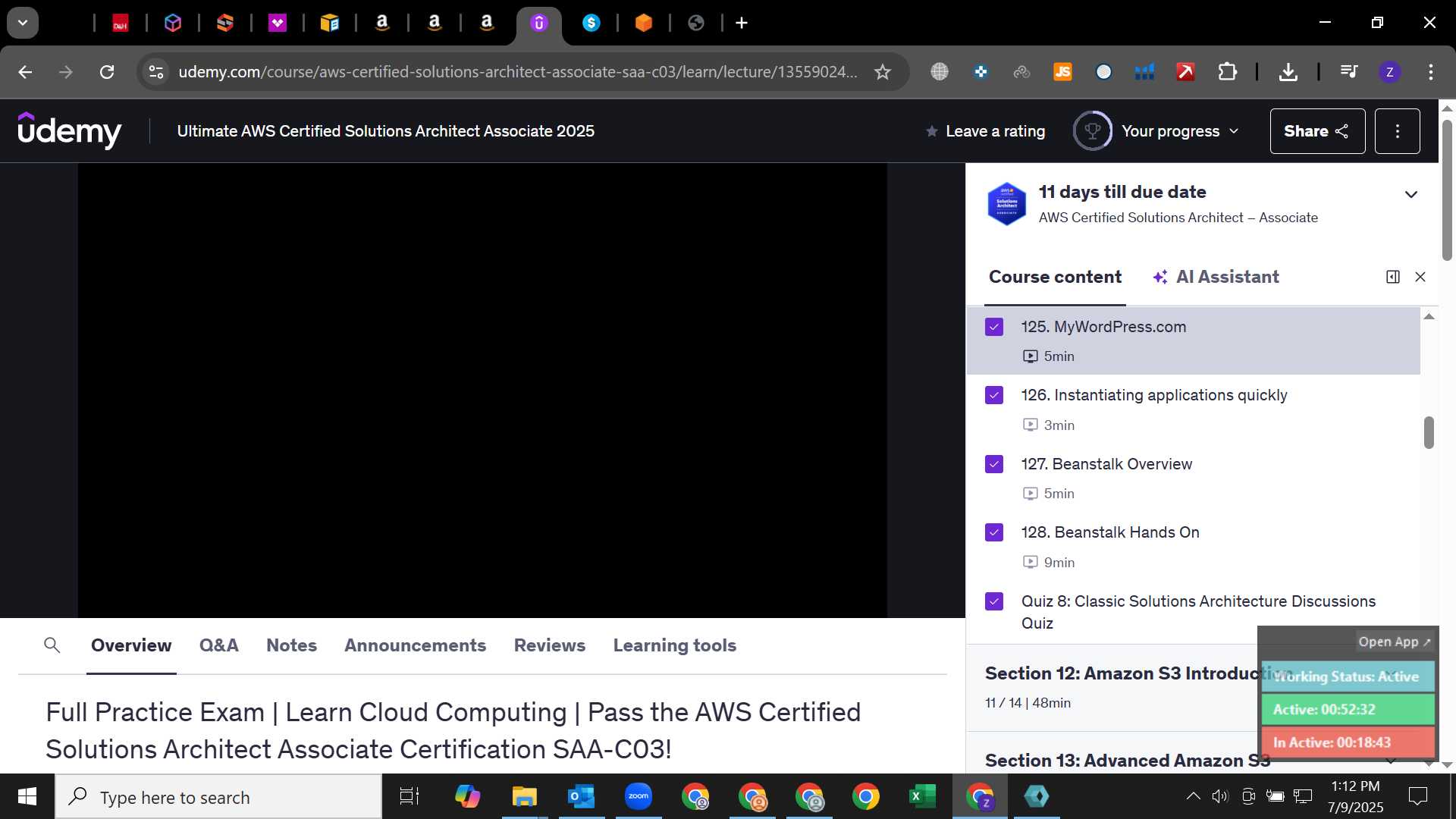Click the course content list scrollbar thumb
The image size is (1456, 819).
point(1429,432)
